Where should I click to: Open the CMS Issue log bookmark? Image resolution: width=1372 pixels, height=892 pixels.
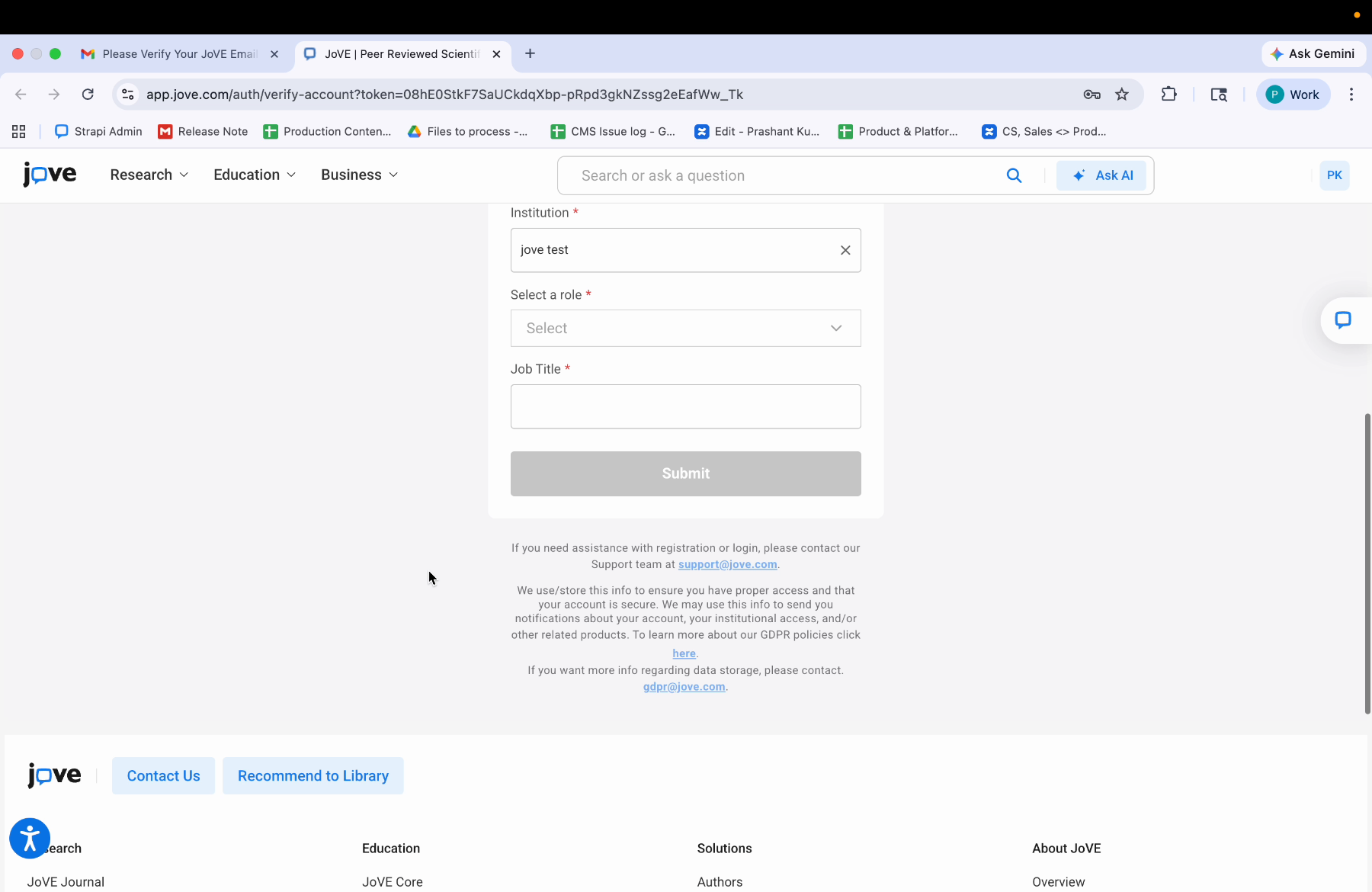click(613, 131)
